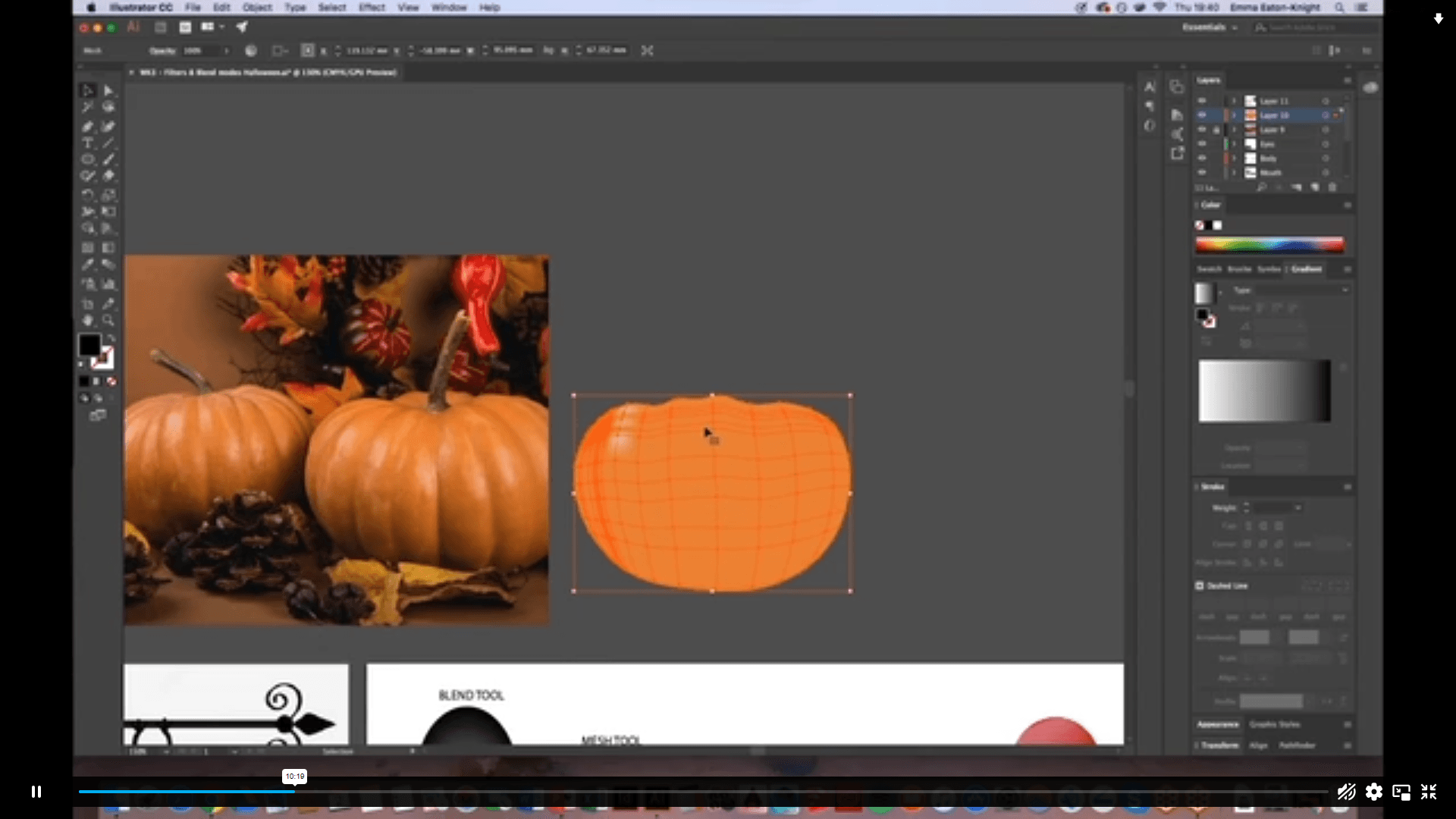Click inside the rainbow color spectrum bar
The image size is (1456, 819).
pos(1270,244)
